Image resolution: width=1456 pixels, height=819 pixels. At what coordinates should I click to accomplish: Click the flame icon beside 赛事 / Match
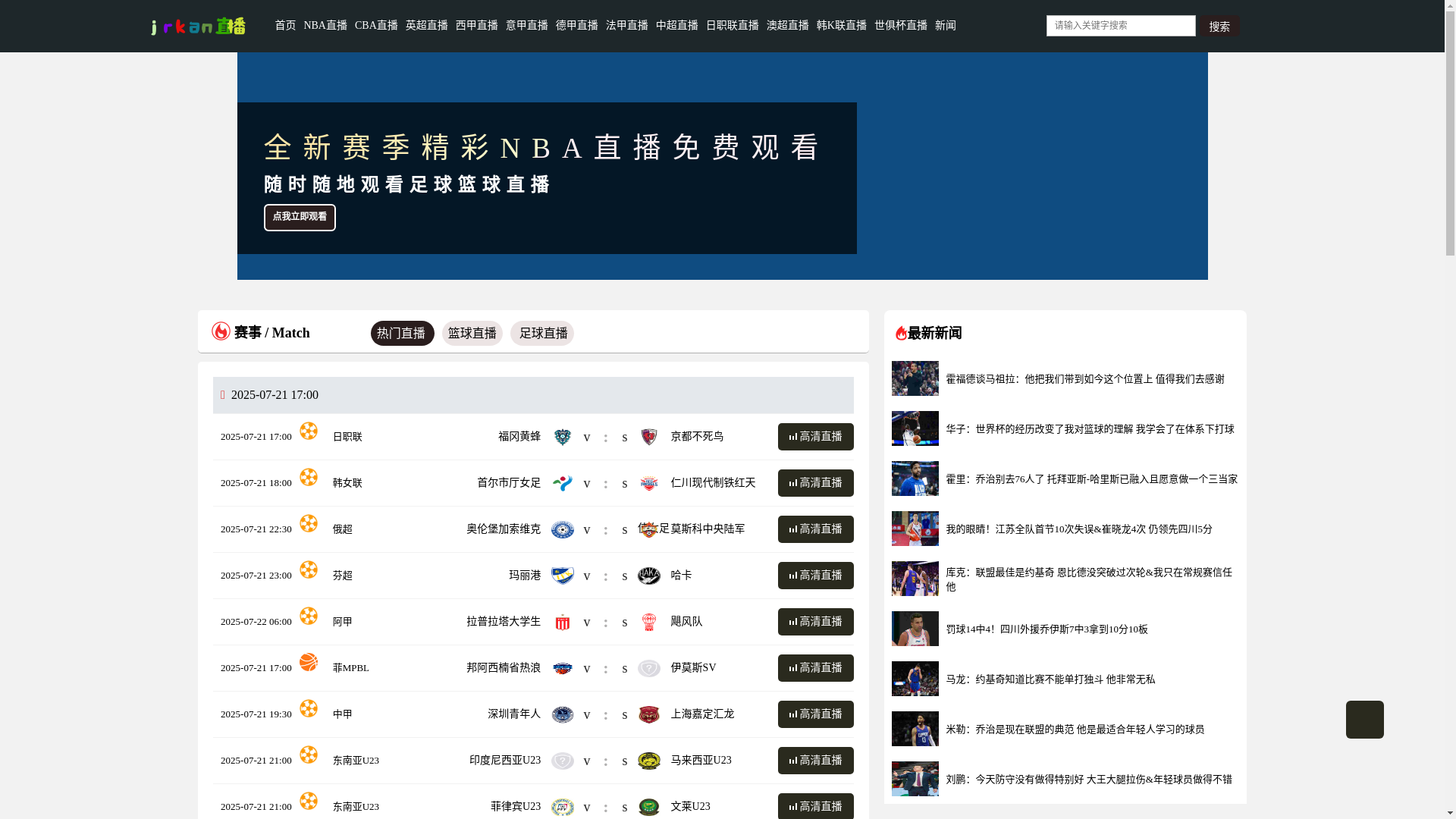(221, 331)
